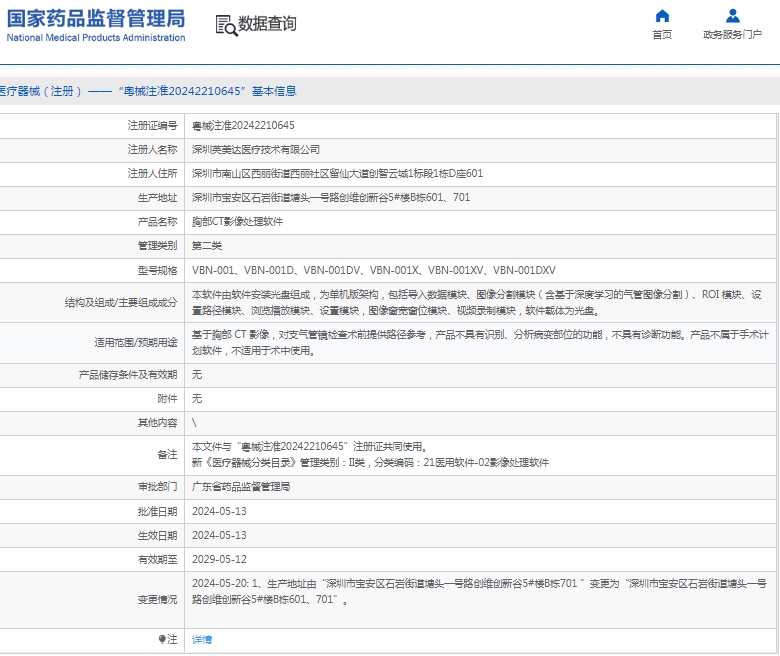
Task: Click the 数据查询 search document icon
Action: [x=226, y=25]
